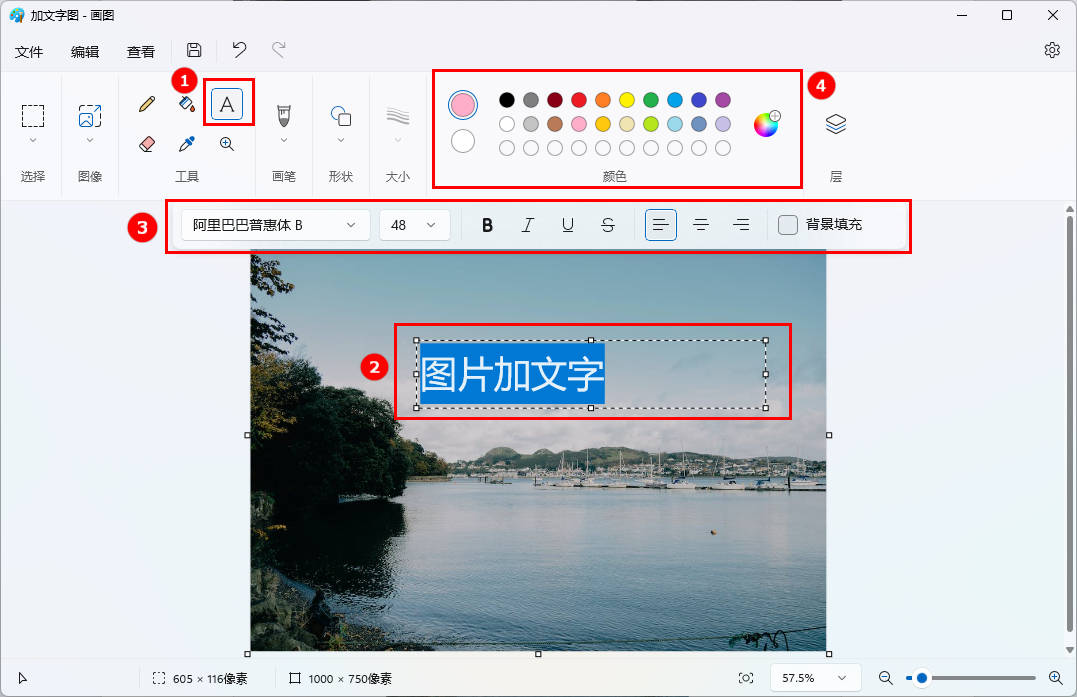Click the Size line thickness icon
The height and width of the screenshot is (697, 1077).
point(398,116)
